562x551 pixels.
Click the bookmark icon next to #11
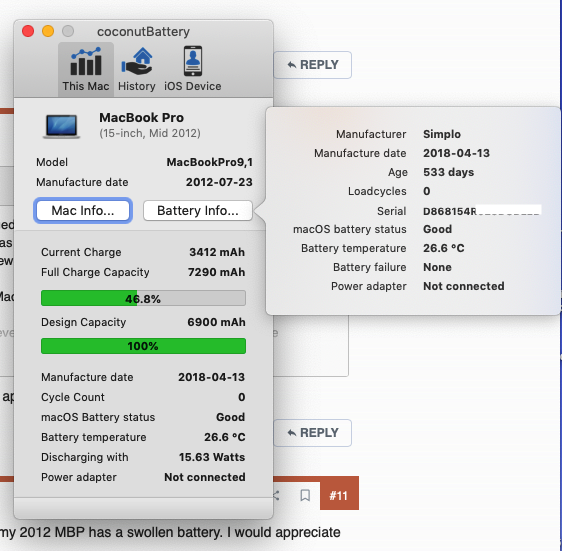305,495
